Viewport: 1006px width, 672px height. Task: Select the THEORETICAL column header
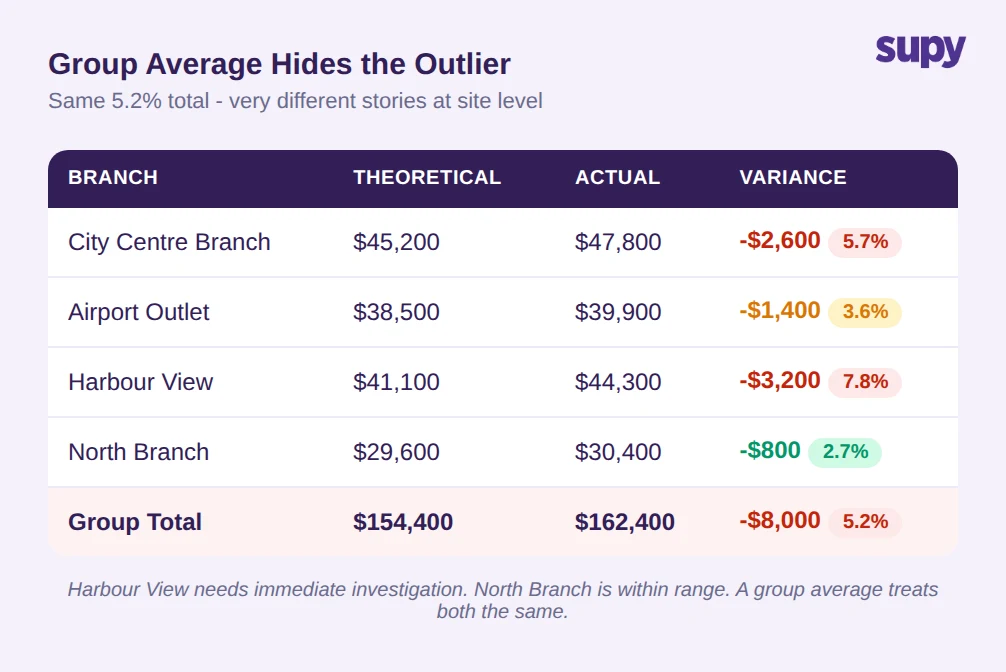(427, 177)
